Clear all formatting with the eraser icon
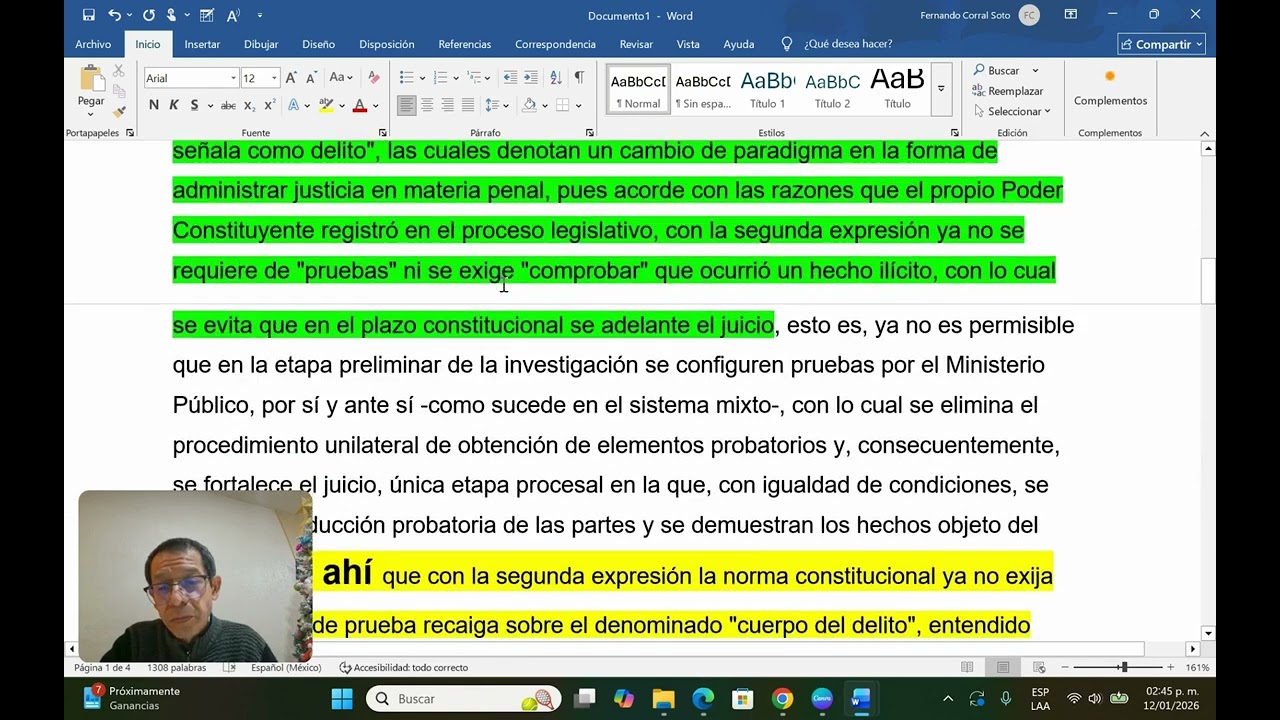This screenshot has height=720, width=1280. [x=373, y=78]
